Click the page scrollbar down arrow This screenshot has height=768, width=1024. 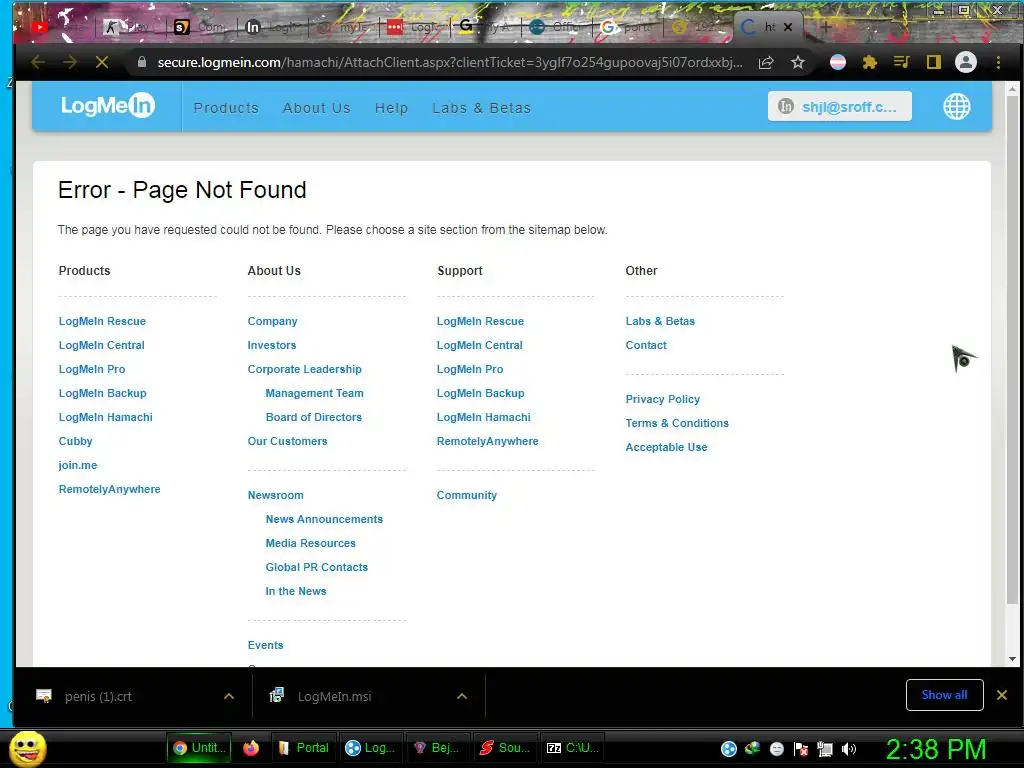tap(1013, 659)
